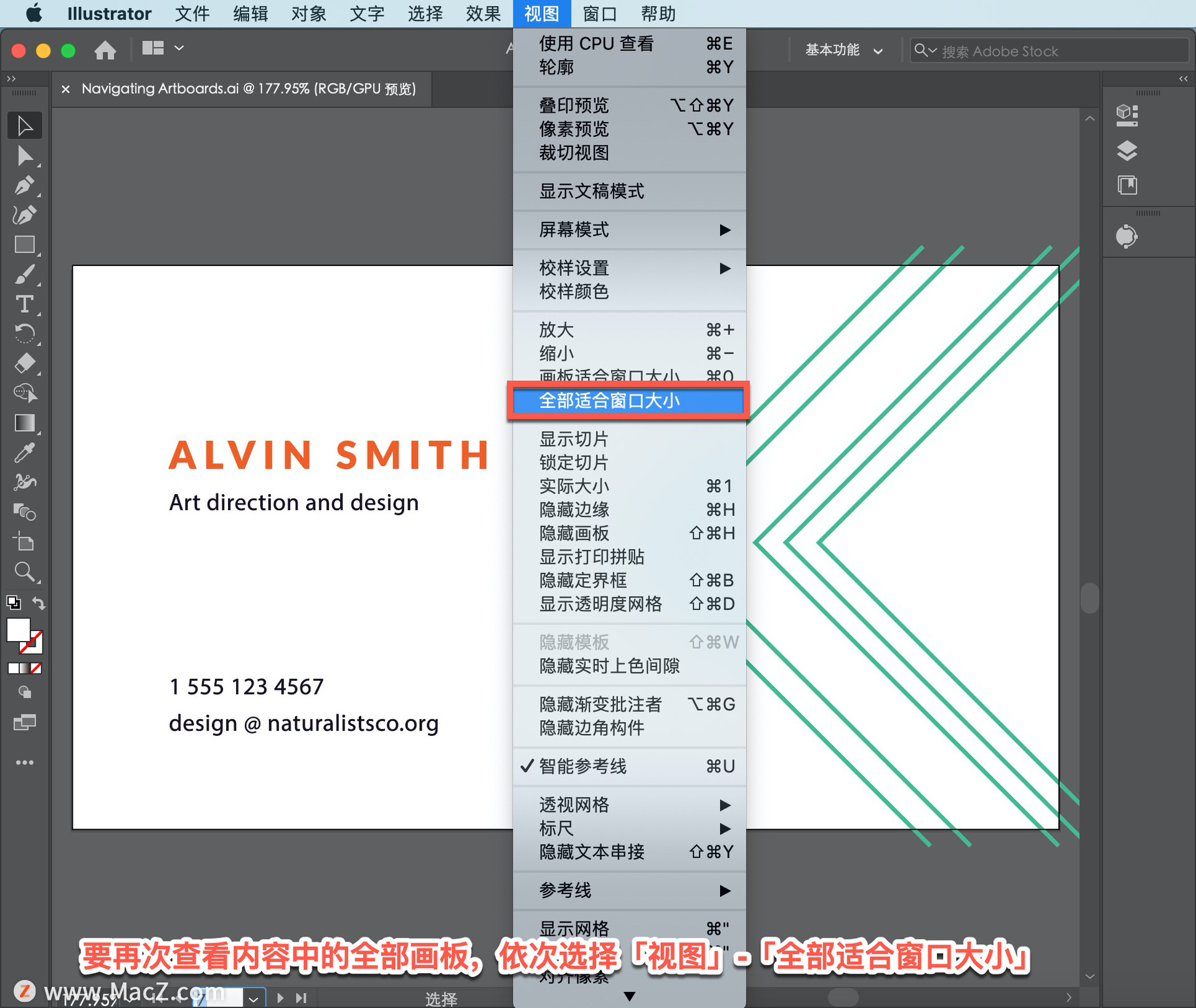Expand 校样设置 submenu
The image size is (1196, 1008).
coord(629,268)
